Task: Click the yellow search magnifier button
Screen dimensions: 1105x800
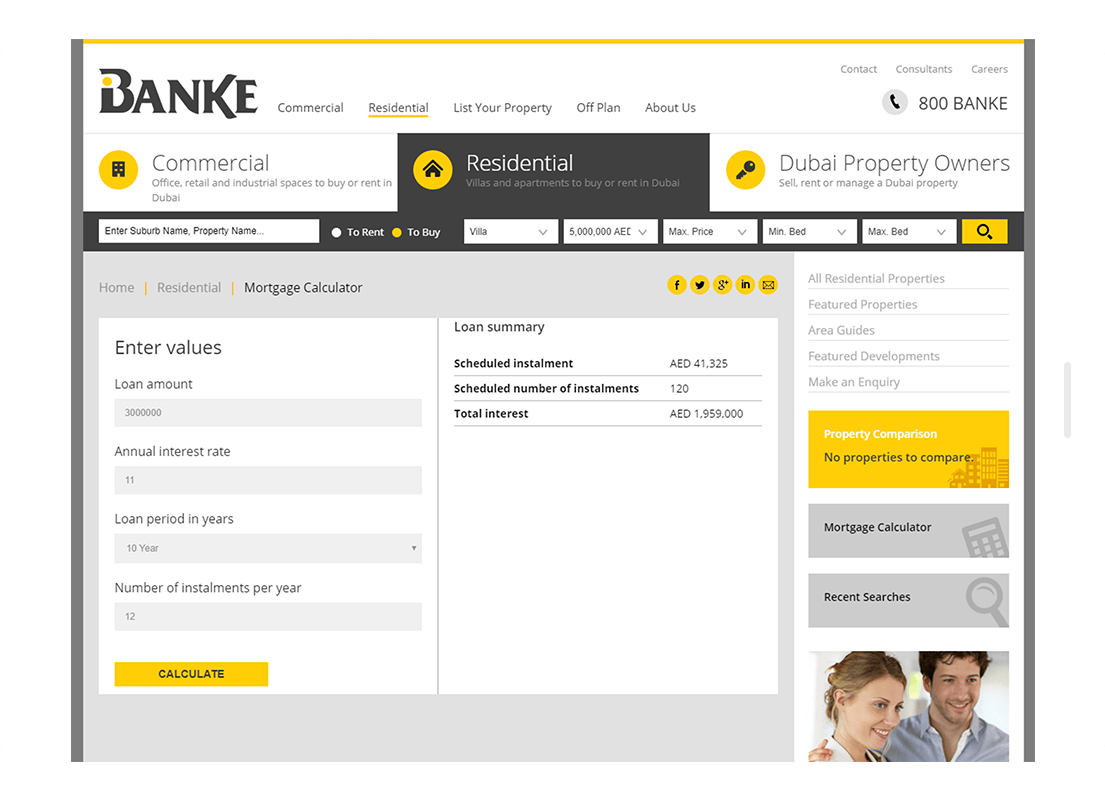Action: point(984,231)
